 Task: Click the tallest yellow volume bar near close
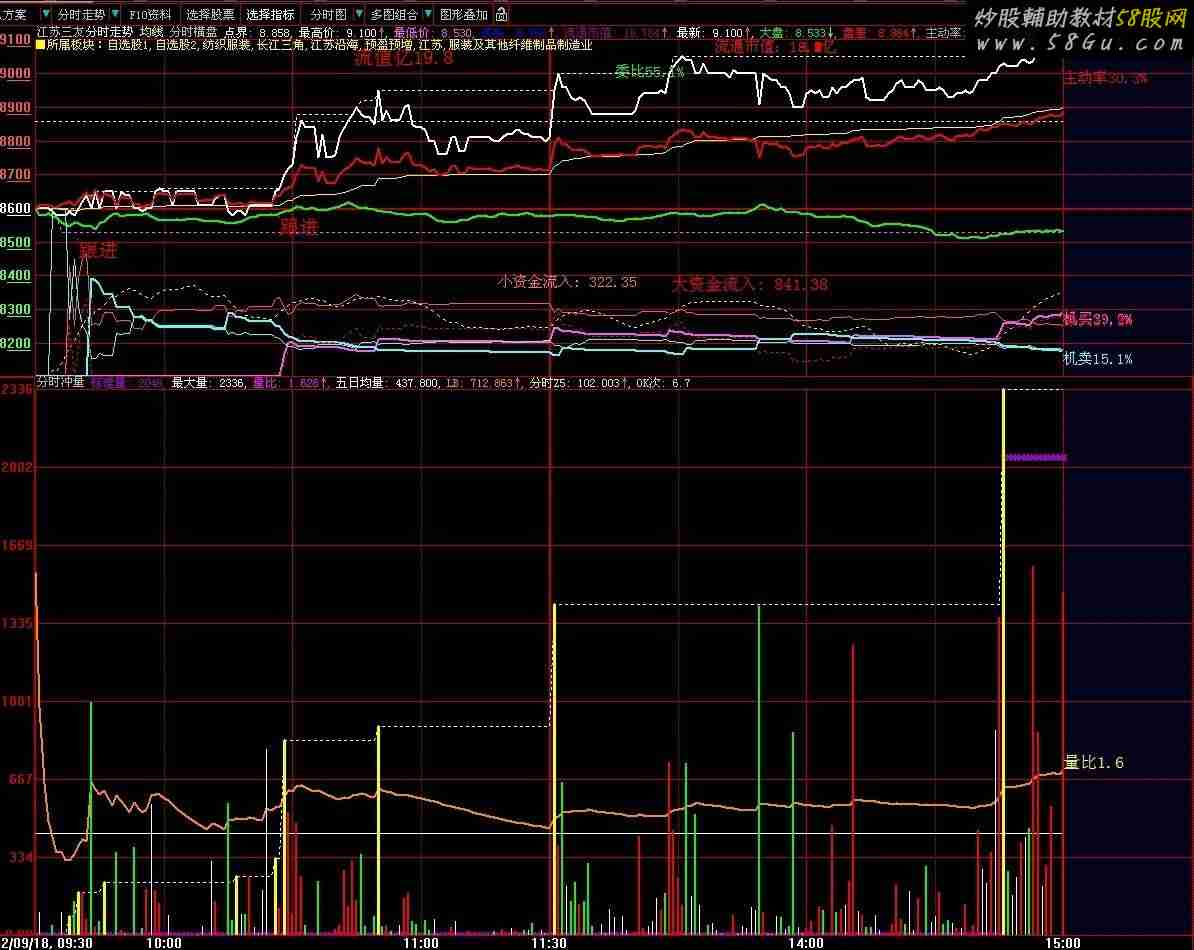[1004, 661]
